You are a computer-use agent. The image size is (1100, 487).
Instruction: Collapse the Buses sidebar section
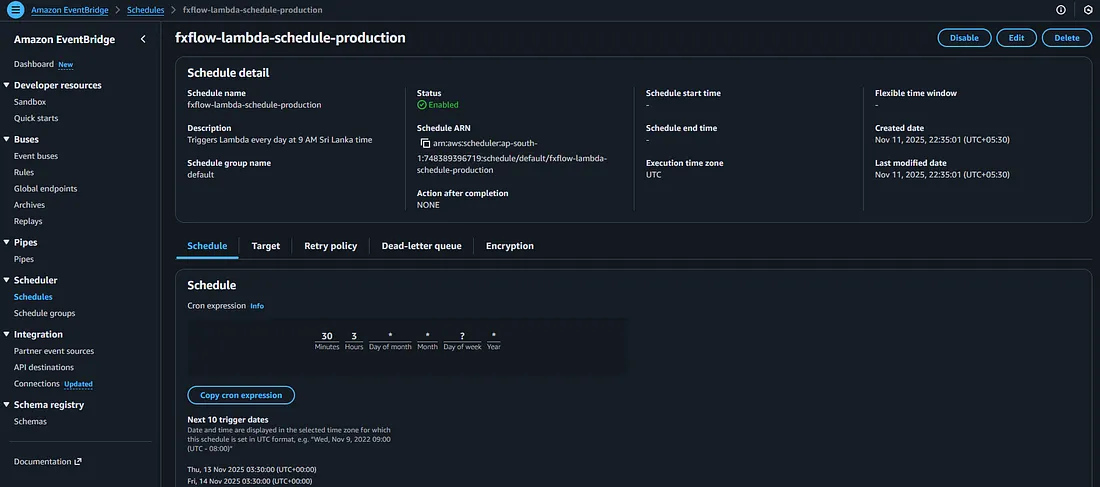[x=6, y=139]
